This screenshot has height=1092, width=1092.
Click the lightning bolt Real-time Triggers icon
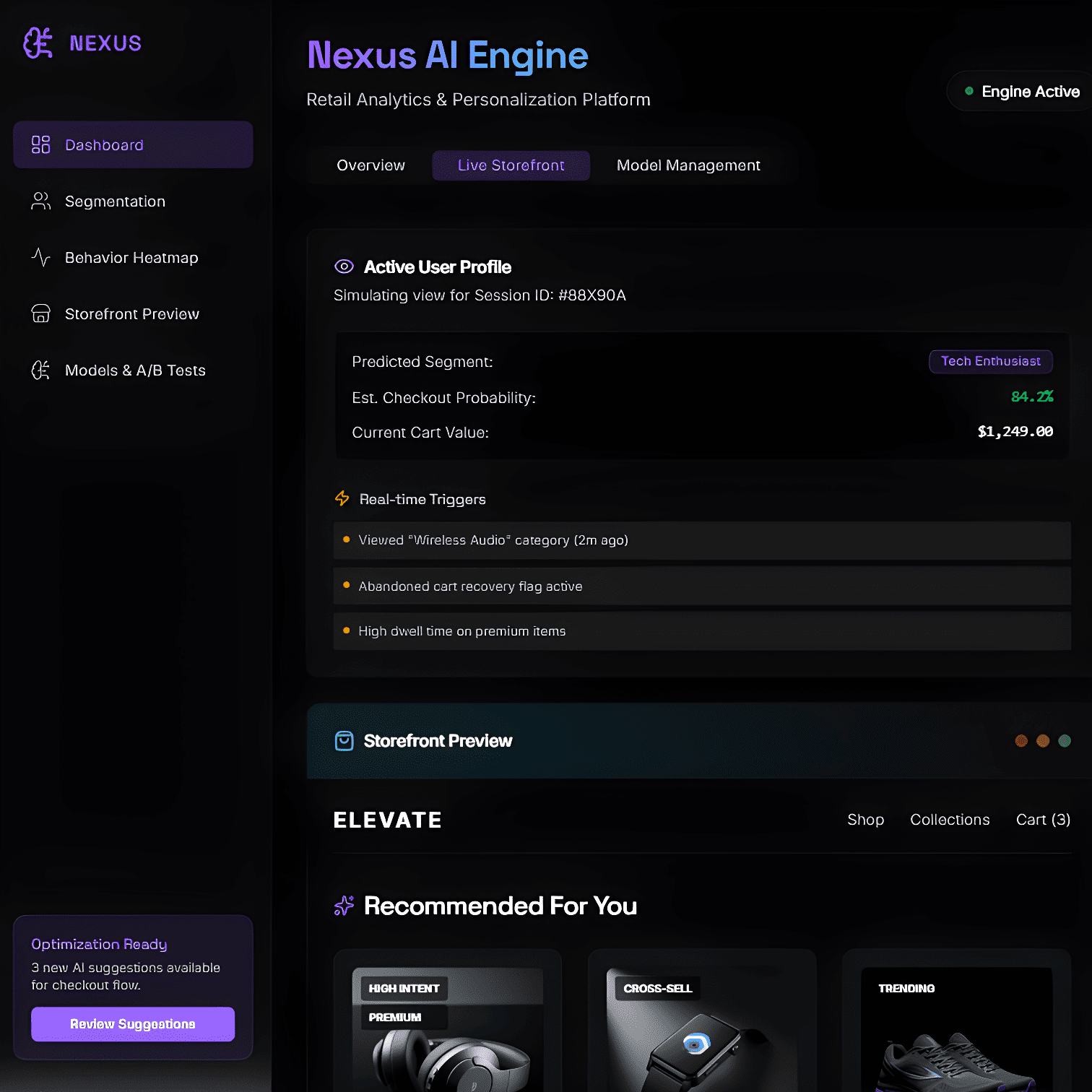pyautogui.click(x=342, y=499)
